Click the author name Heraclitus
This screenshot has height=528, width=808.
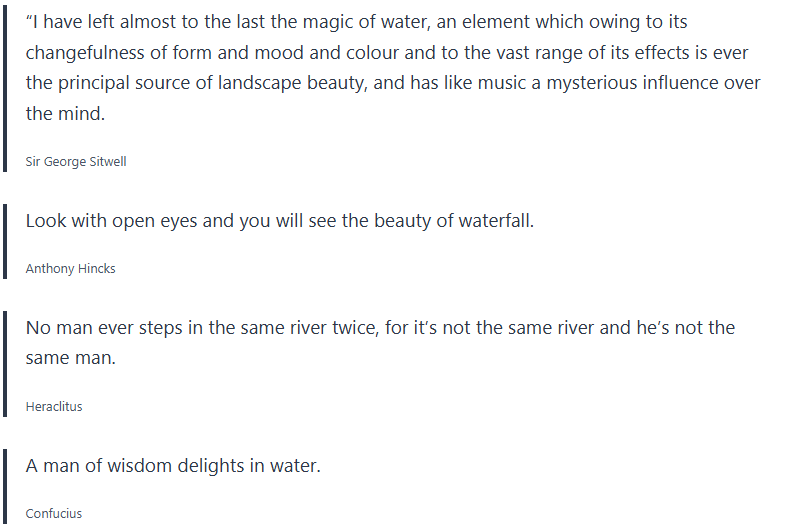click(54, 407)
